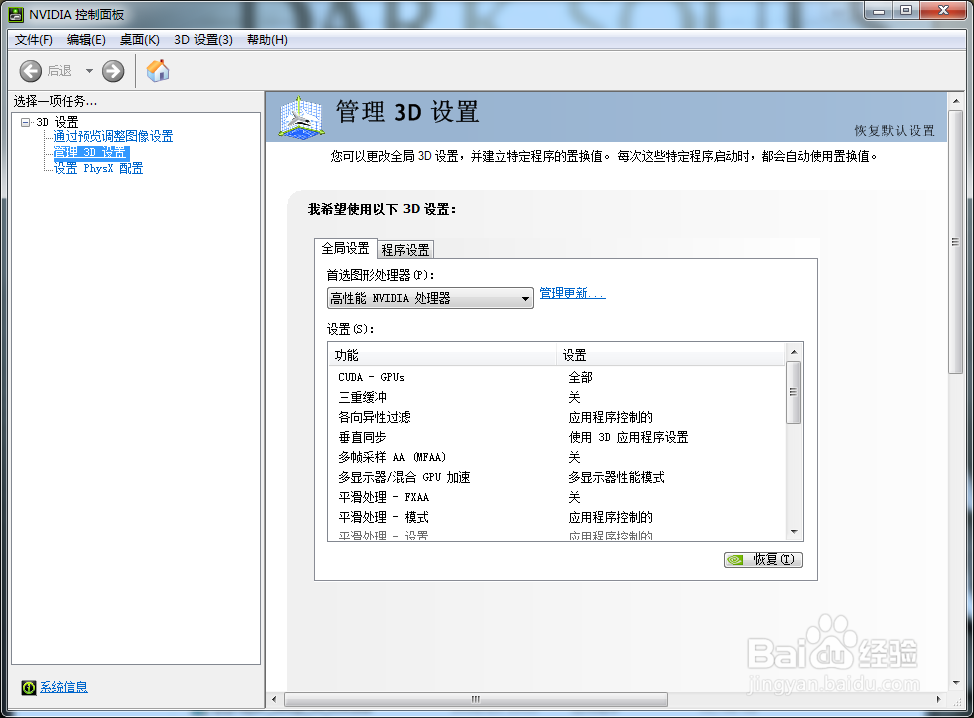Open the 文件(F) menu
The image size is (974, 718).
click(x=34, y=40)
